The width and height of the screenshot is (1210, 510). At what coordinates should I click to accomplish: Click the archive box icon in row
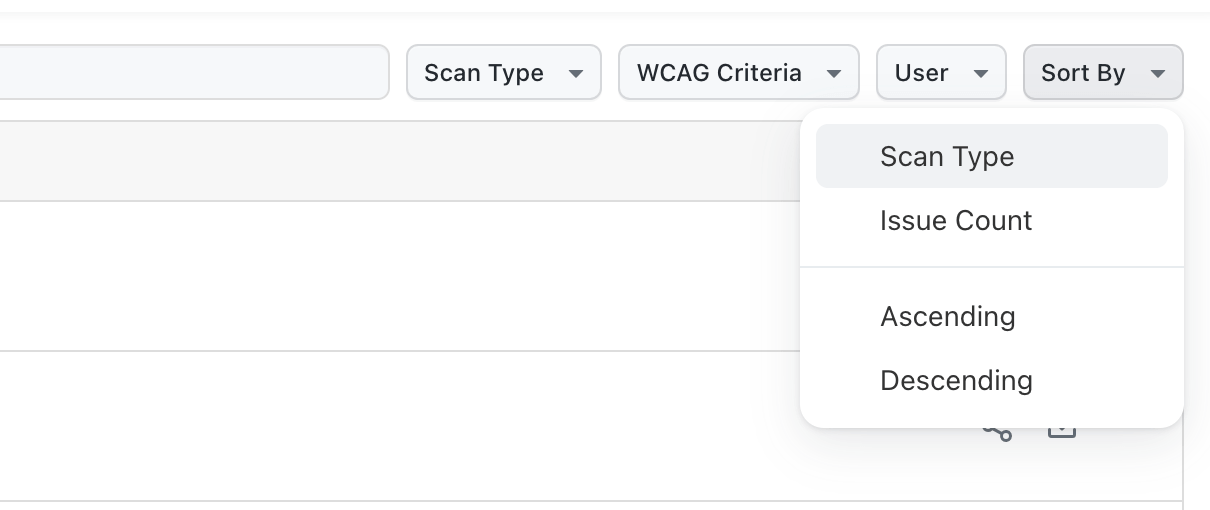coord(1061,432)
